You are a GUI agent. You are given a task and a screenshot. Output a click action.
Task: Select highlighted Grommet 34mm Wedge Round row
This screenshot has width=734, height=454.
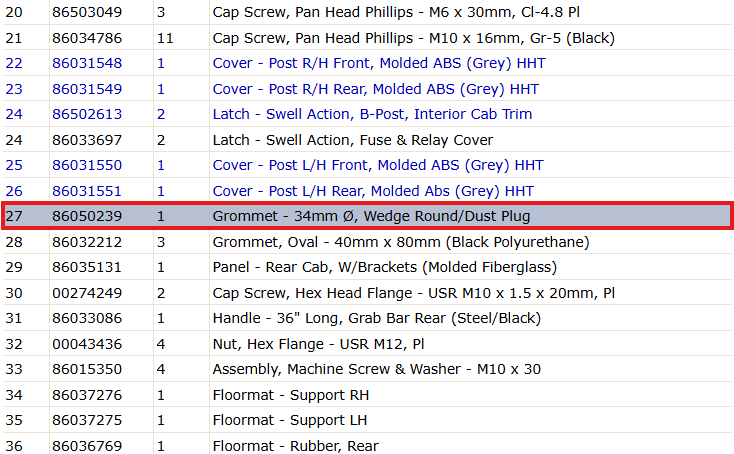click(x=367, y=216)
